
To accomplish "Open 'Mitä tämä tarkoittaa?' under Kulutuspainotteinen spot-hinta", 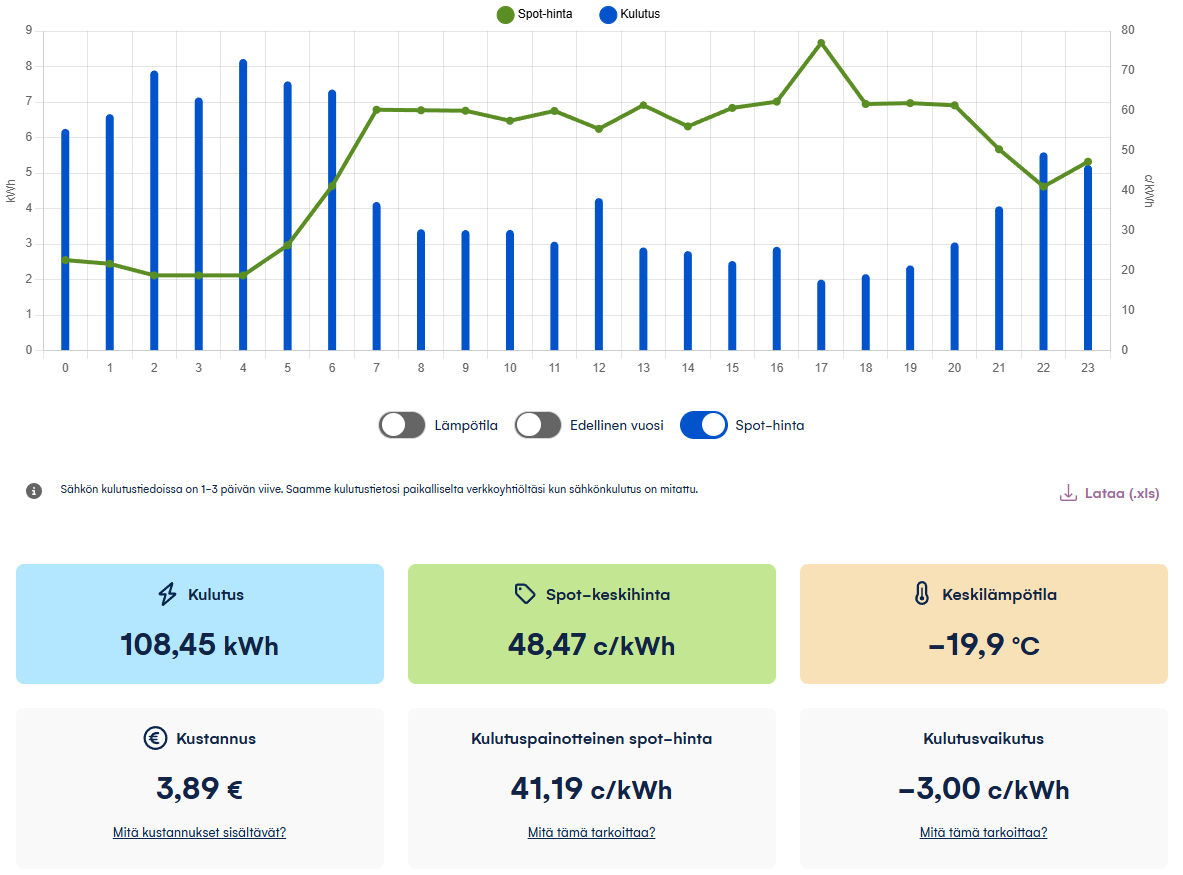I will tap(591, 832).
